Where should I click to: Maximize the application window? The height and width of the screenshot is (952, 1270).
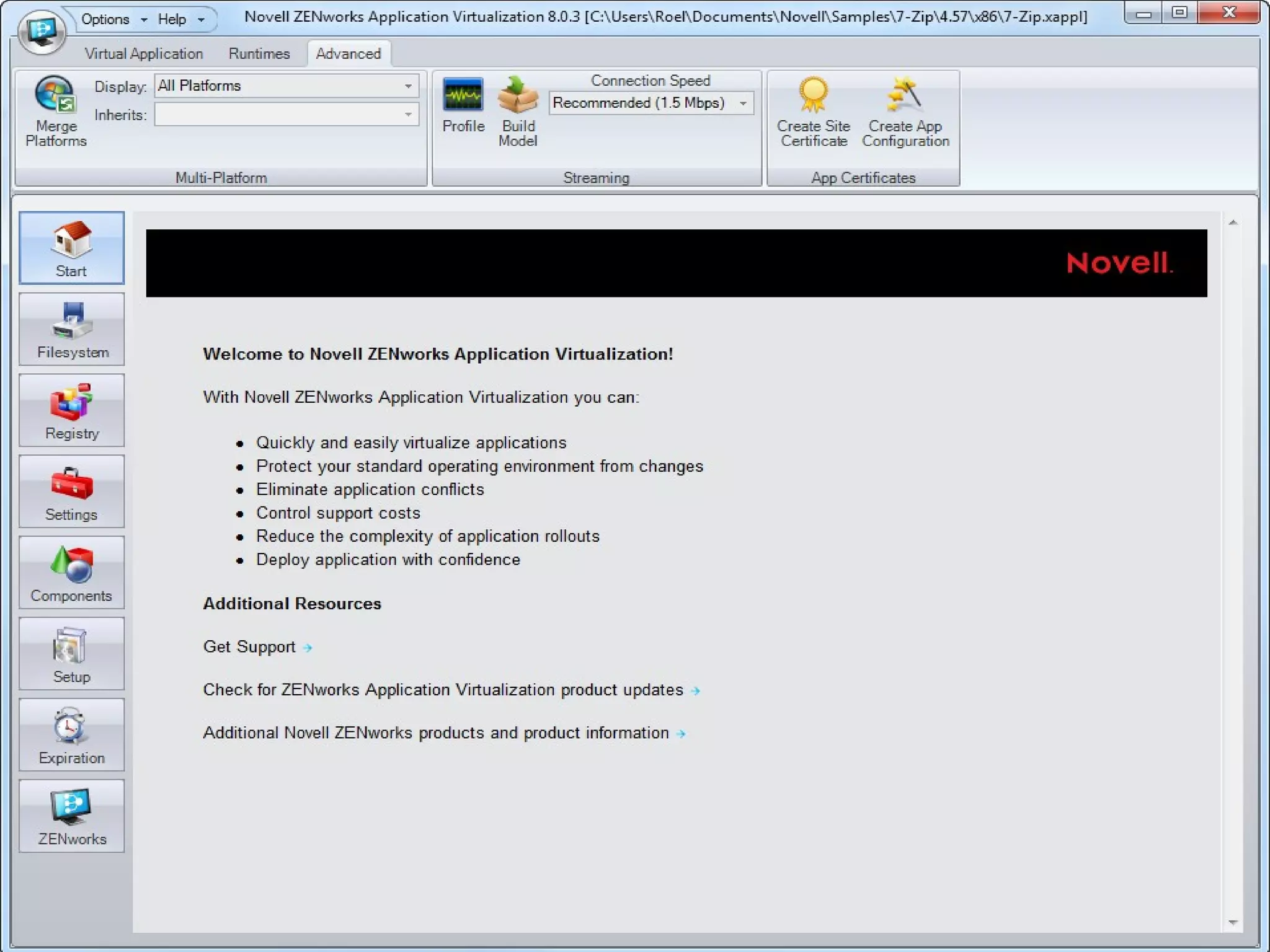tap(1179, 13)
